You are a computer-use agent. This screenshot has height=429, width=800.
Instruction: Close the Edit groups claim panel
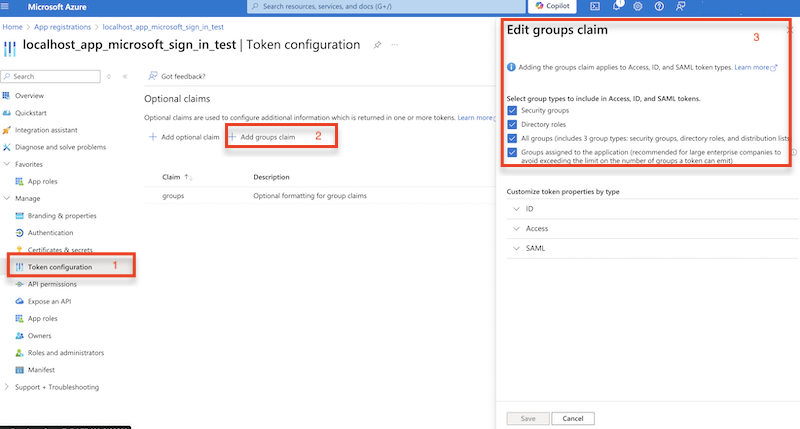tap(790, 30)
